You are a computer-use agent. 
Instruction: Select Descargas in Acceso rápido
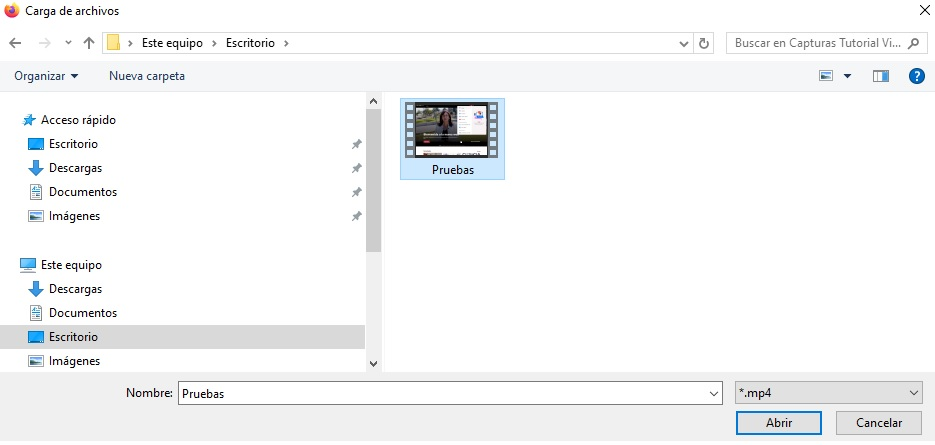tap(75, 168)
